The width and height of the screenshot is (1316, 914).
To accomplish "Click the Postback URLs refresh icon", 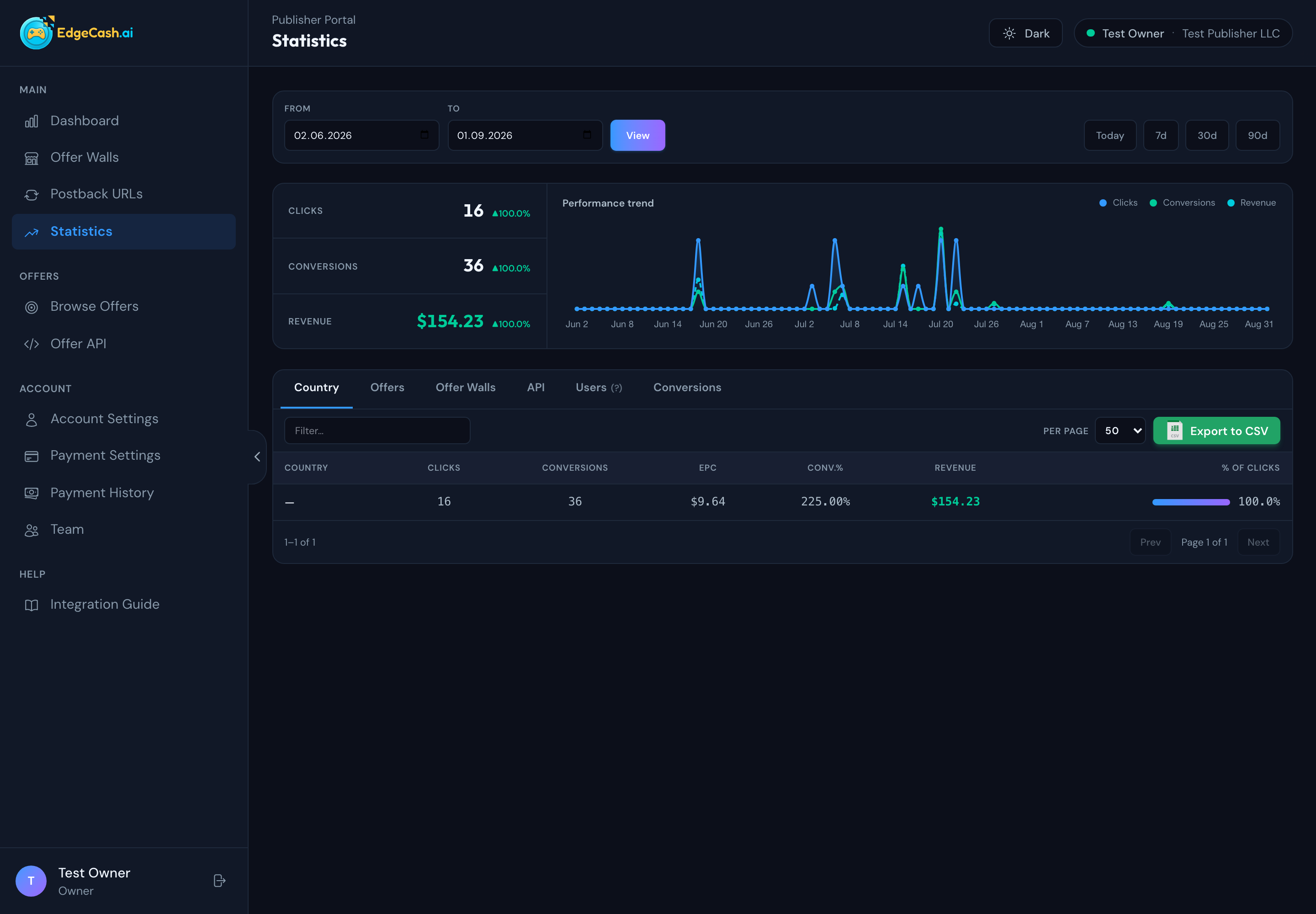I will [x=32, y=195].
